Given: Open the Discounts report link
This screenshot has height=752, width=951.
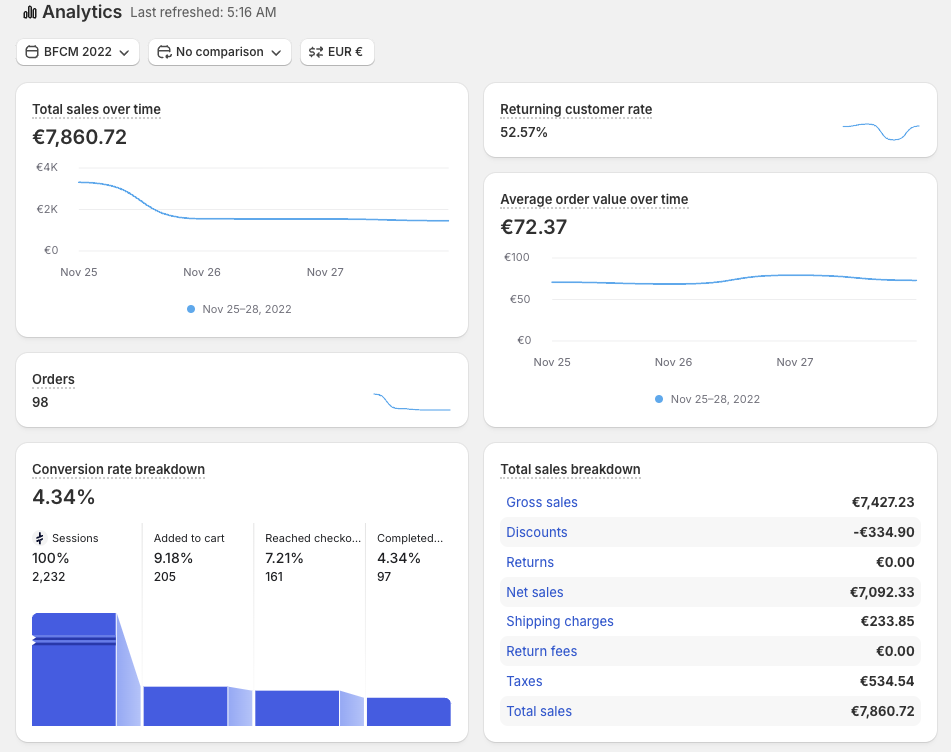Looking at the screenshot, I should click(537, 532).
